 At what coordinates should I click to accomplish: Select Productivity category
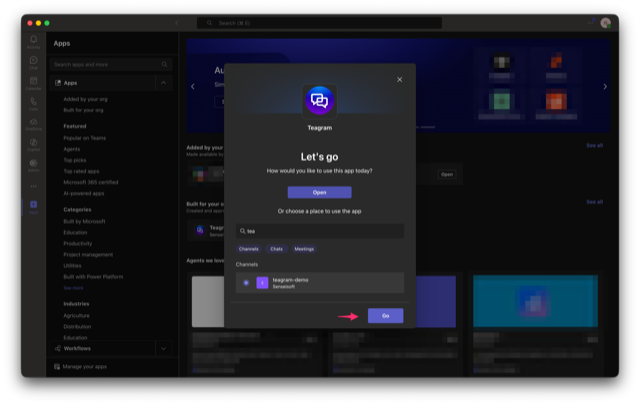pos(78,243)
